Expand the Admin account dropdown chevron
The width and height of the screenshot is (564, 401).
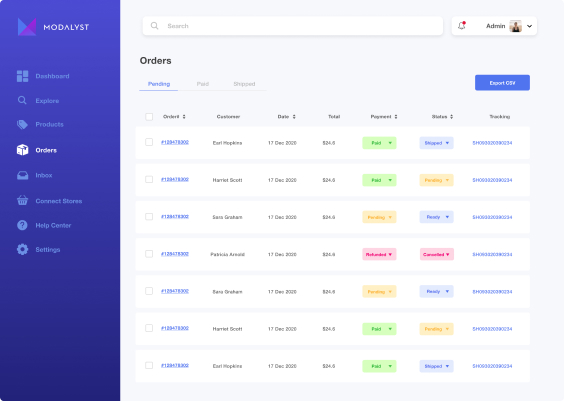pos(529,26)
